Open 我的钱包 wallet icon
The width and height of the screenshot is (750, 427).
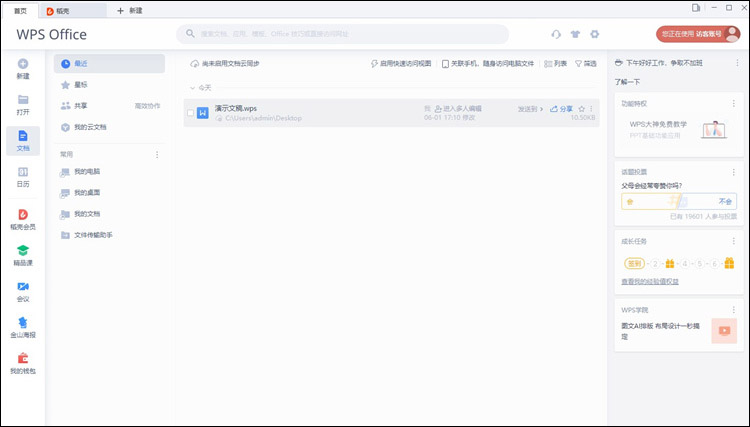(x=23, y=358)
